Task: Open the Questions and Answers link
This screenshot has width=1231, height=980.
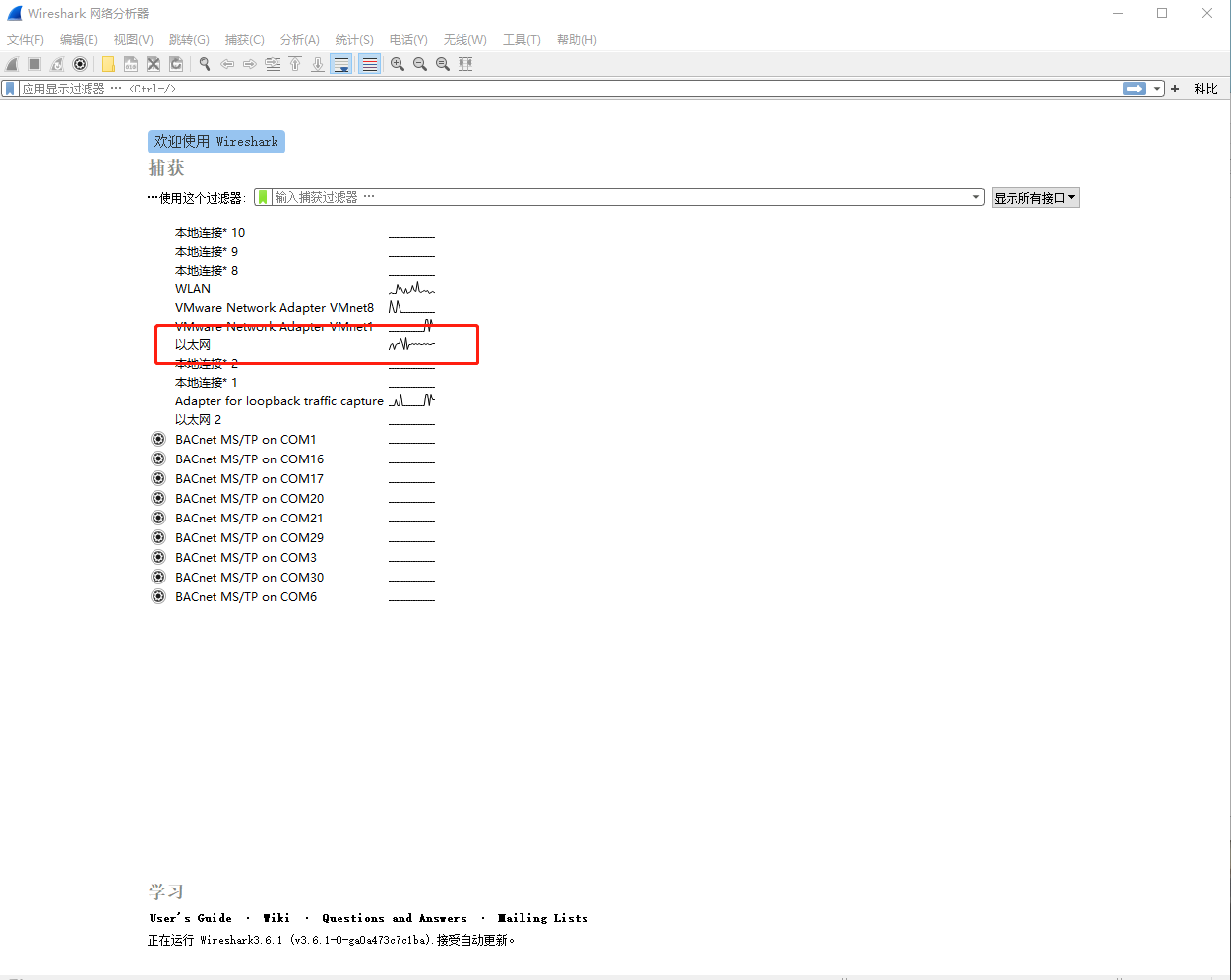Action: click(x=395, y=918)
